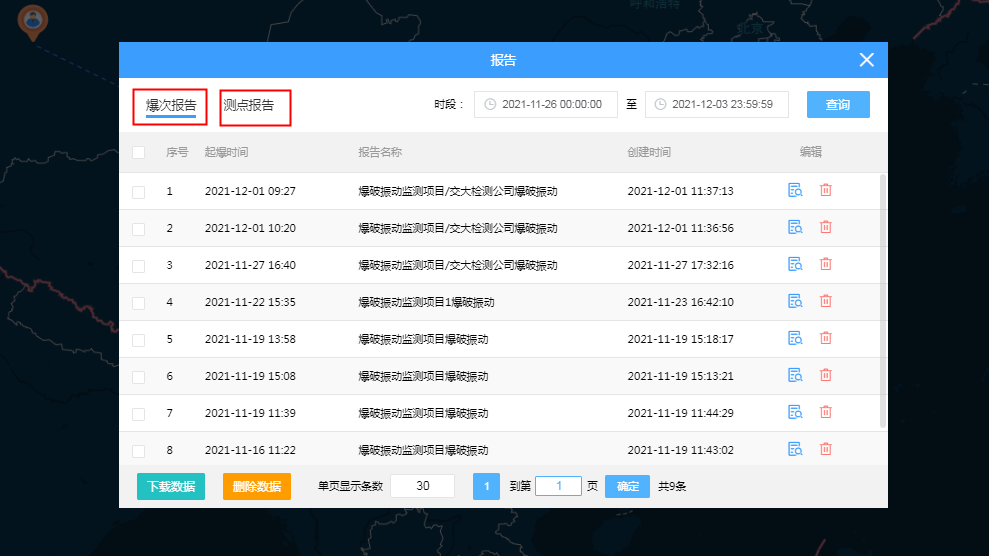Click creation time 2021-11-23 16:42:10
Viewport: 989px width, 556px height.
tap(681, 302)
